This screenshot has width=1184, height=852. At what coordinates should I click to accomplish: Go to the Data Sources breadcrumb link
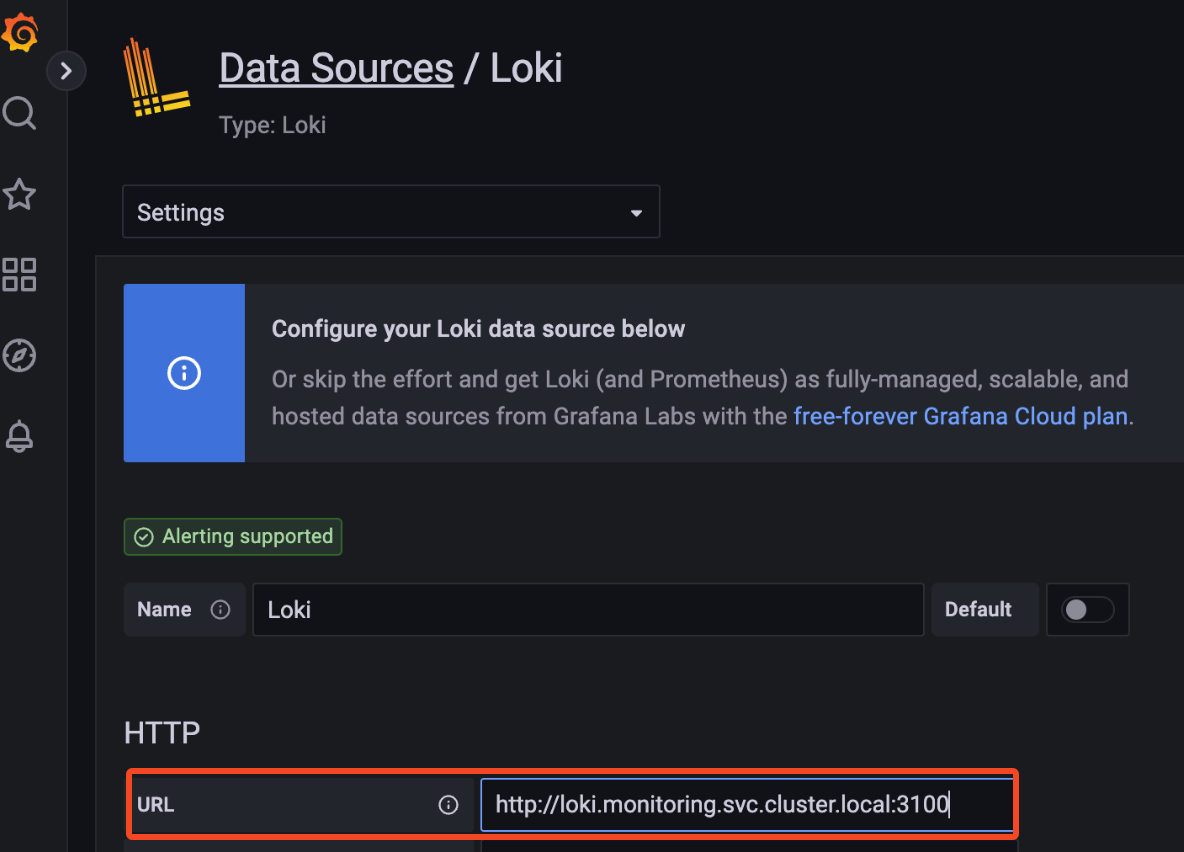tap(336, 68)
